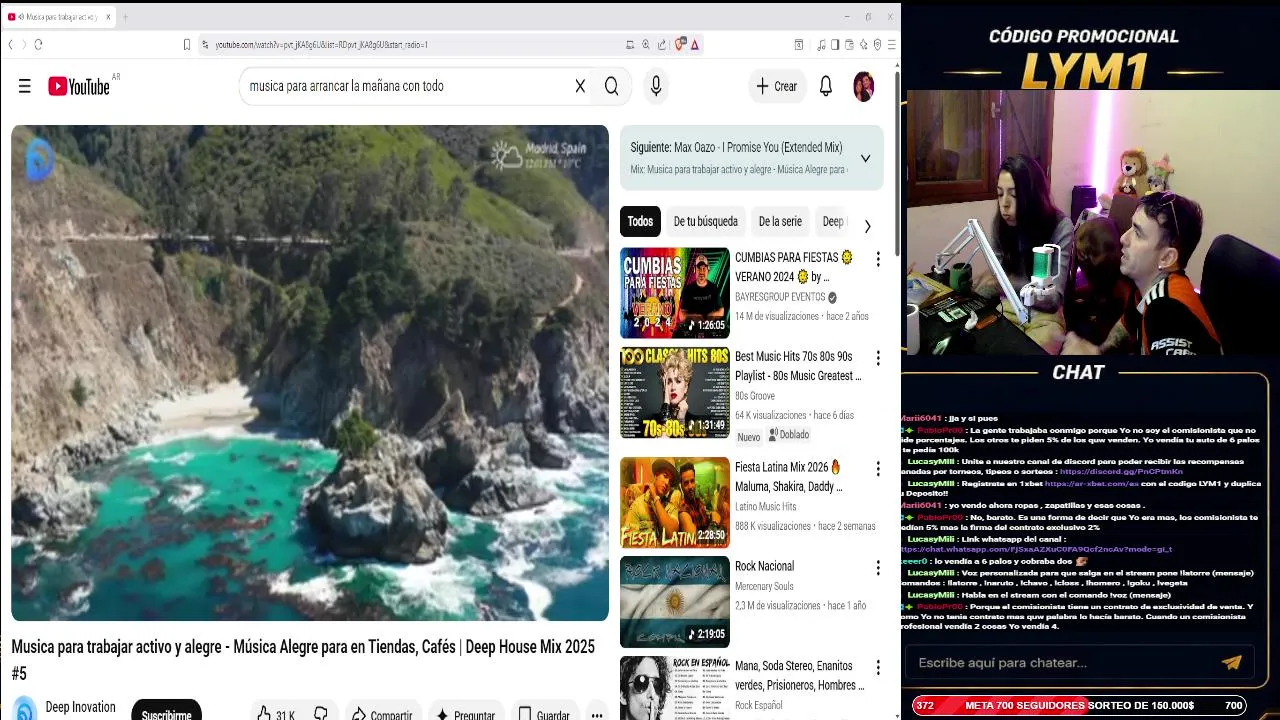The height and width of the screenshot is (720, 1280).
Task: Click the Rock Nacional video title
Action: point(764,566)
